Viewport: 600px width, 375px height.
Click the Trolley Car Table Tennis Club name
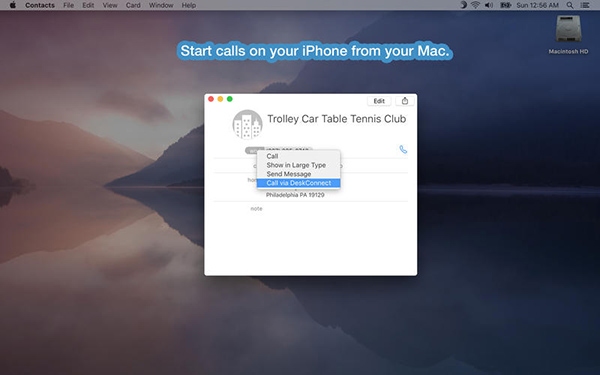[x=336, y=119]
